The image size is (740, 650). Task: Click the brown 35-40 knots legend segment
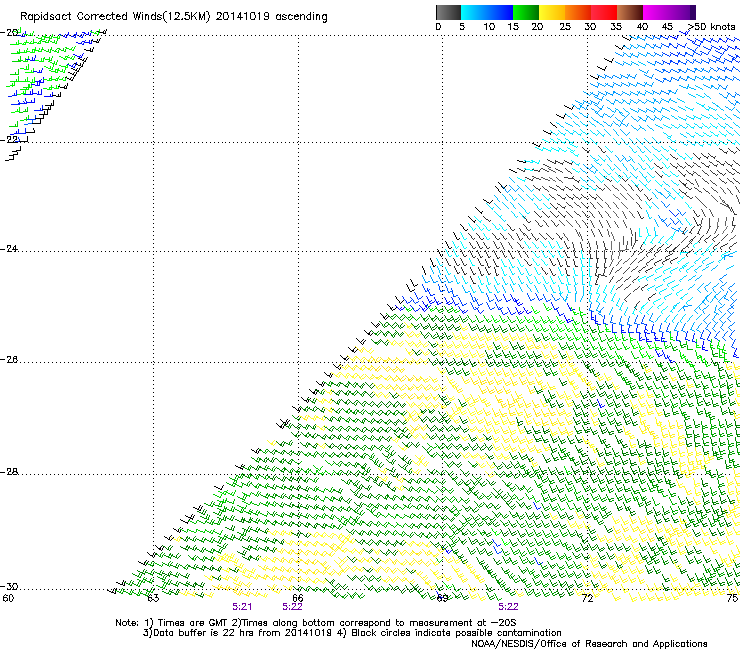[630, 12]
